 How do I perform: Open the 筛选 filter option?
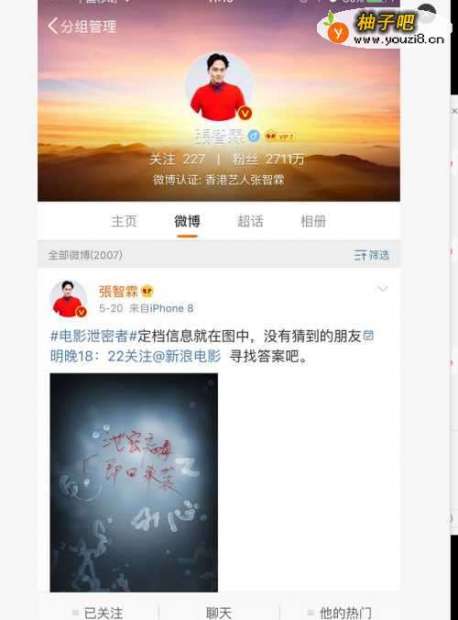[x=371, y=255]
